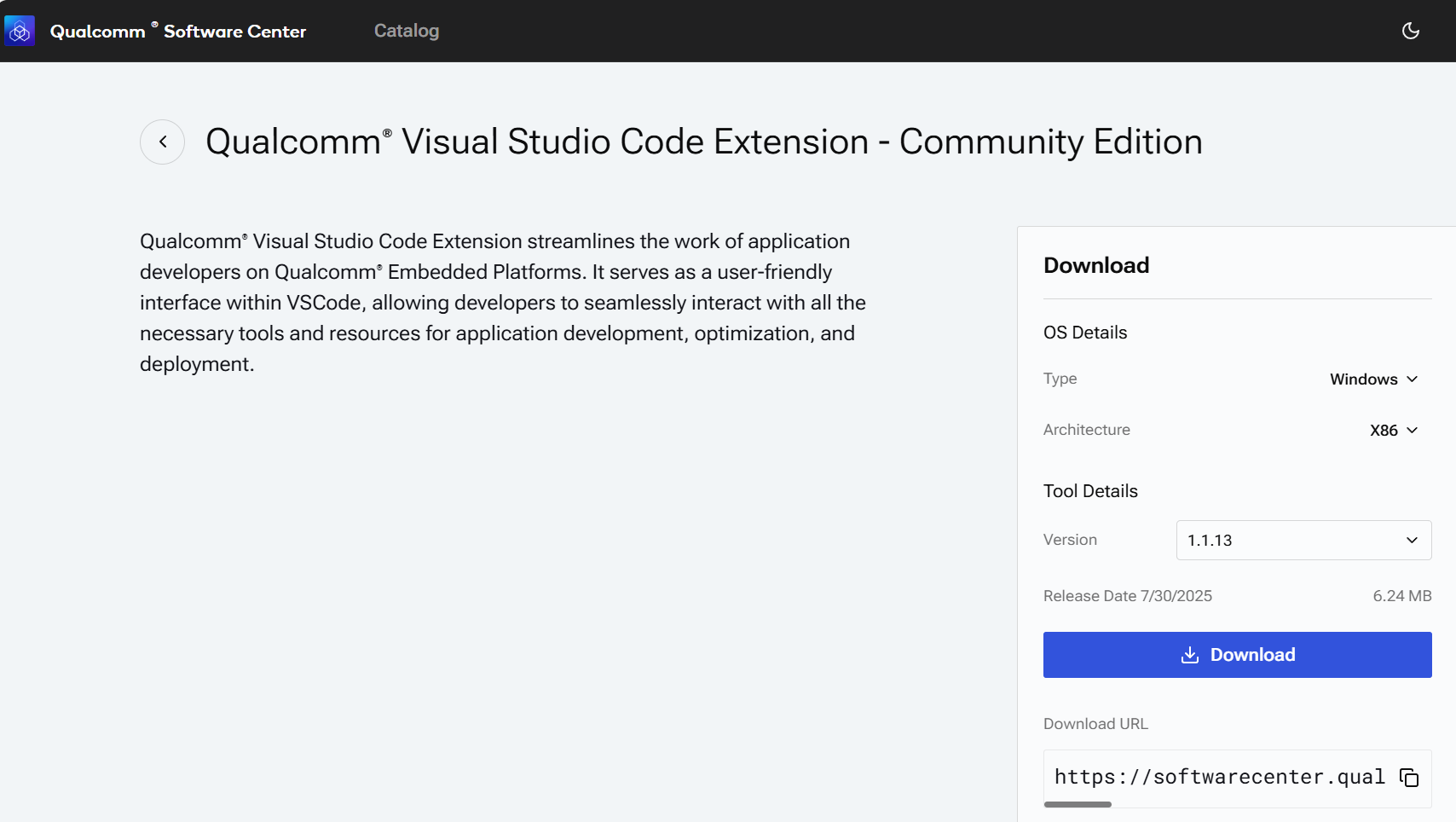Open the Version 1.1.13 combo box
The height and width of the screenshot is (822, 1456).
(x=1303, y=540)
